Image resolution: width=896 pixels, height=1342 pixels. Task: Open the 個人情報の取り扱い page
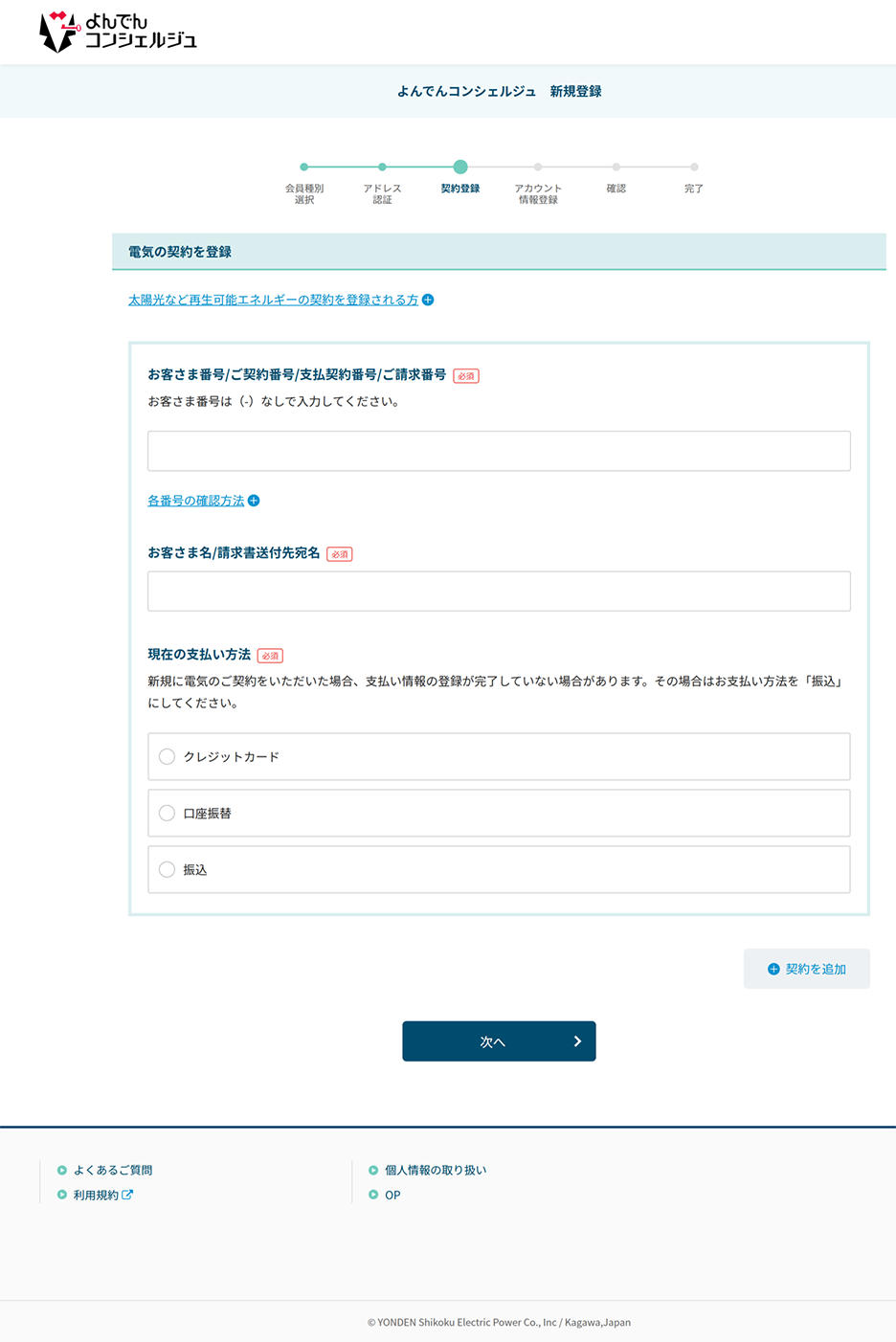pyautogui.click(x=436, y=1170)
